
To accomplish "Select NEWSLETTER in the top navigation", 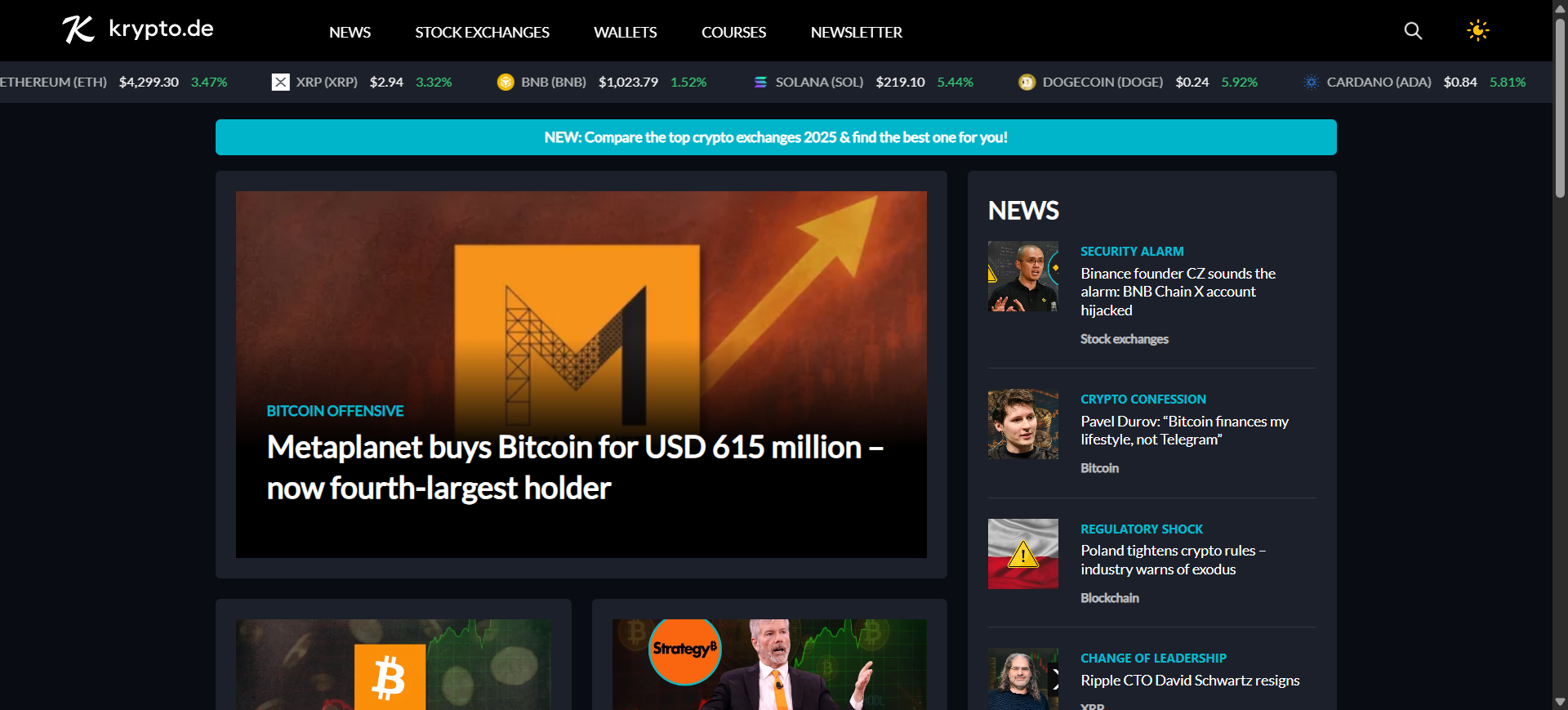I will pos(856,32).
